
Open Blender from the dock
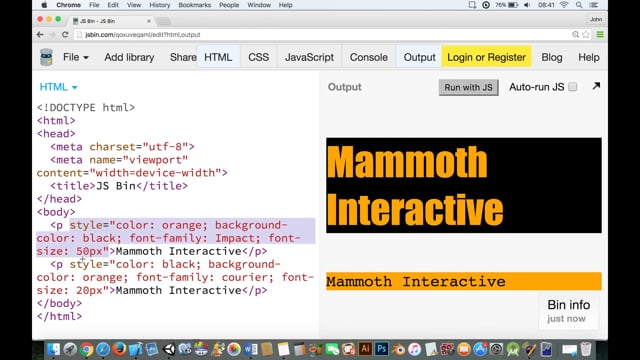(x=398, y=349)
